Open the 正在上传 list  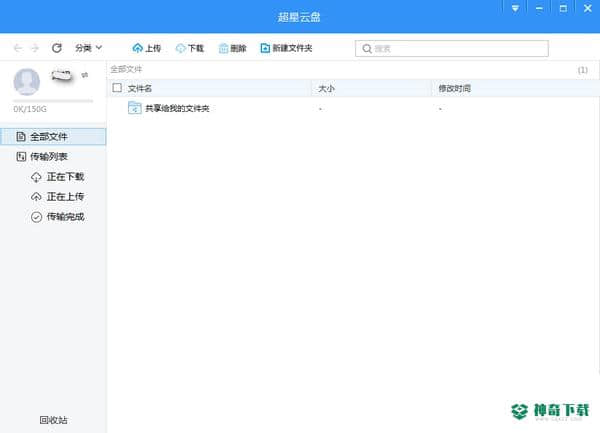click(57, 197)
